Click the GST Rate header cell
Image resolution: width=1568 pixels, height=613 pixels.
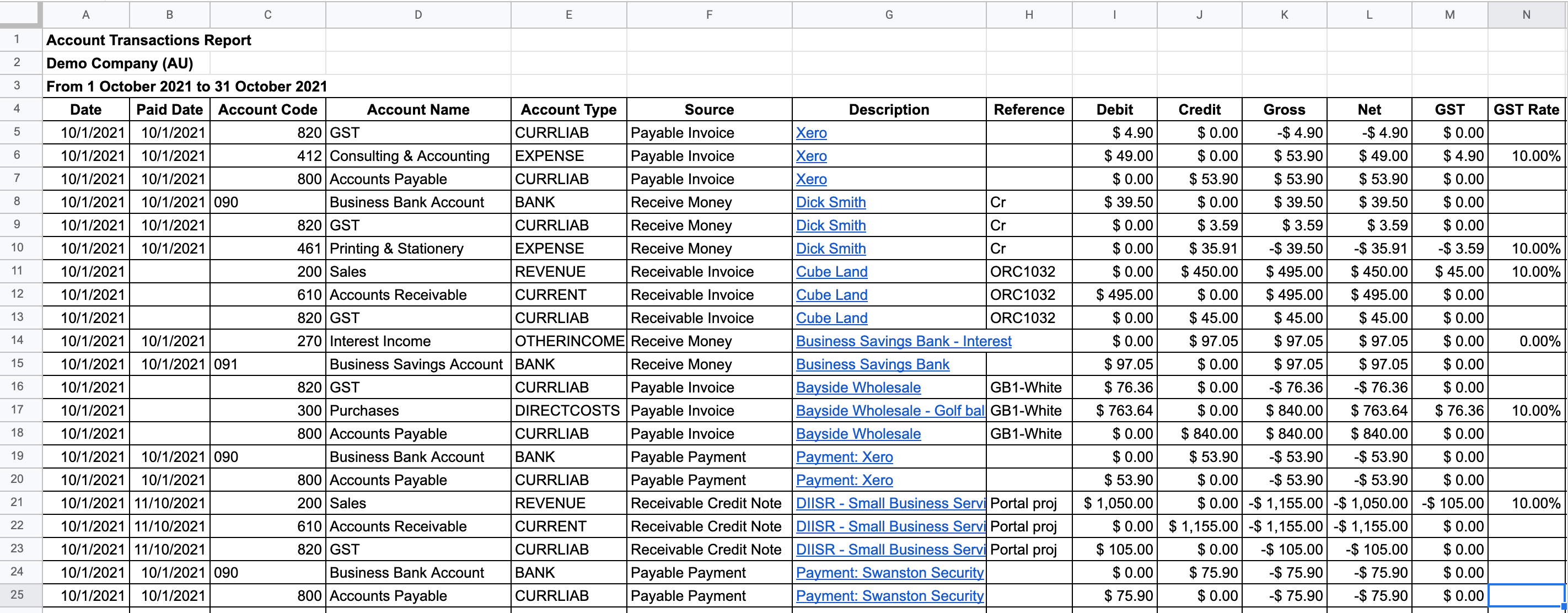coord(1526,110)
